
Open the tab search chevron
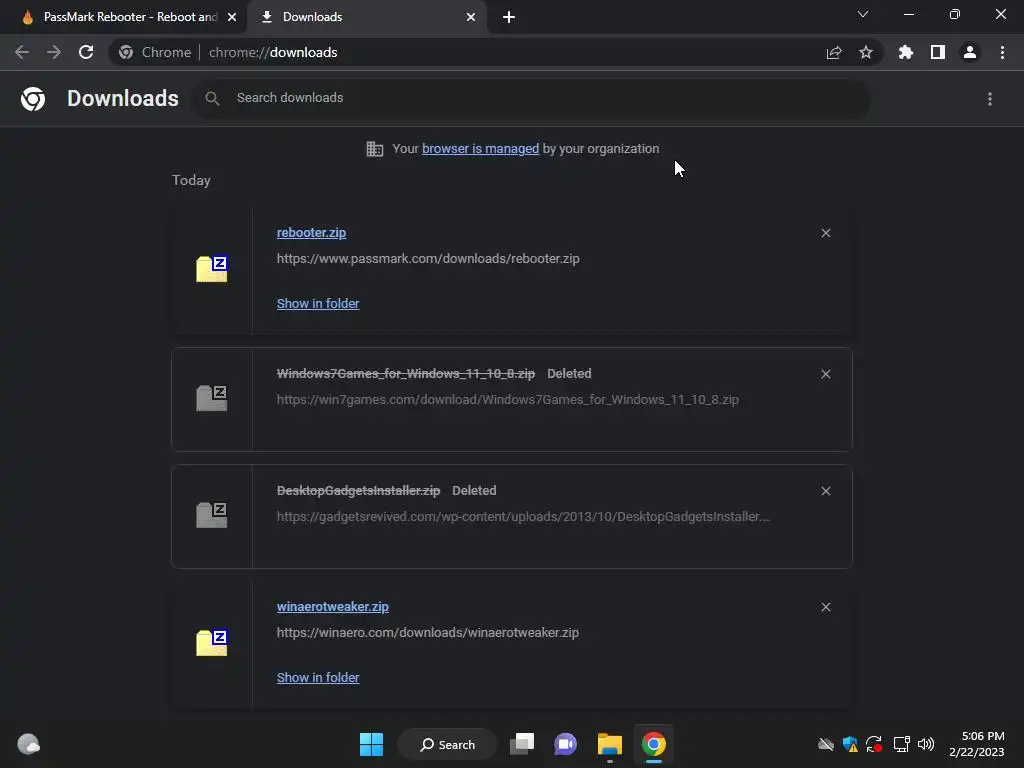[x=863, y=14]
